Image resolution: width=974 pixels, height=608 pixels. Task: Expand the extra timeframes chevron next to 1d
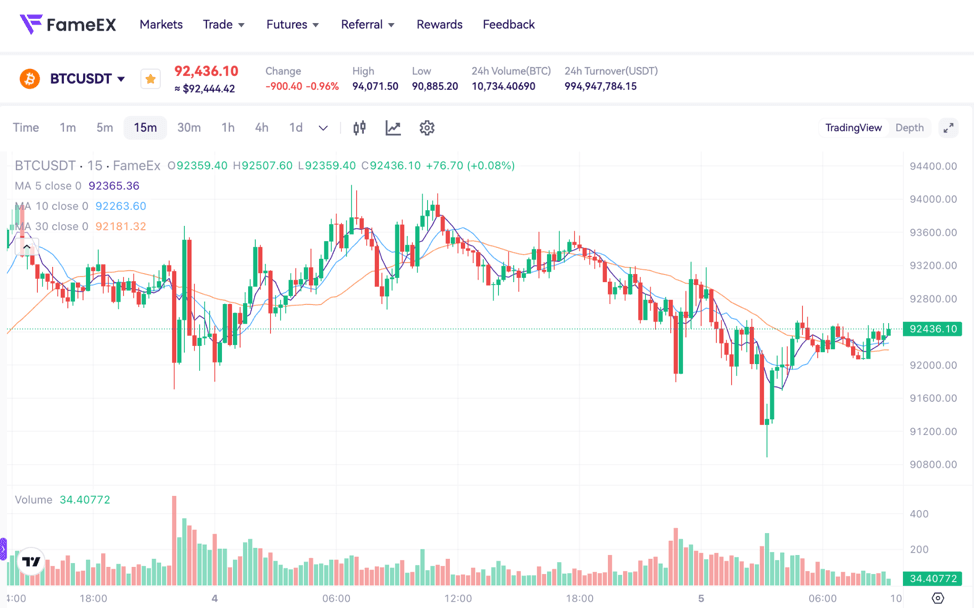click(x=322, y=128)
